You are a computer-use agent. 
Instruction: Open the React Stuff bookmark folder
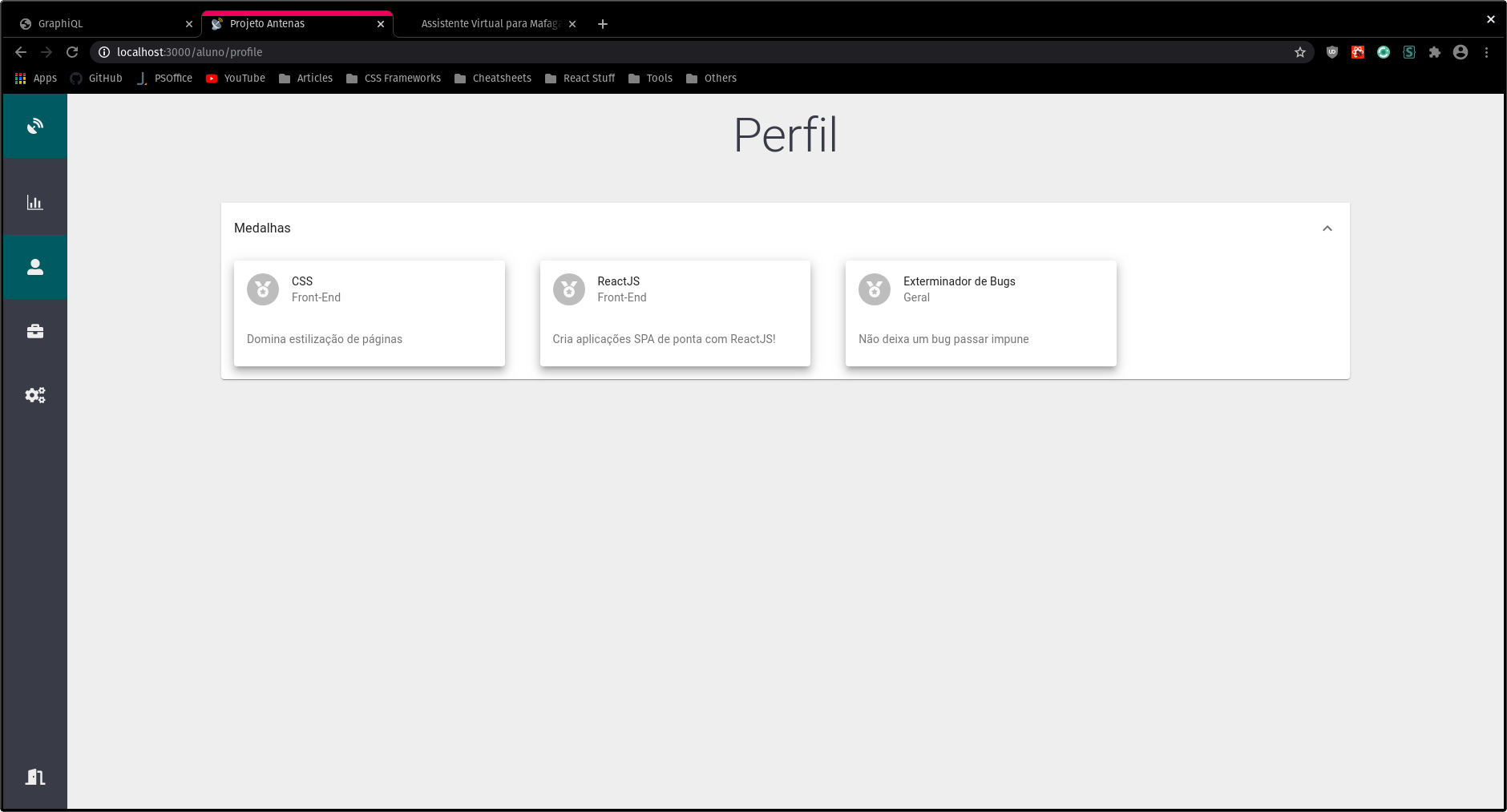click(580, 79)
